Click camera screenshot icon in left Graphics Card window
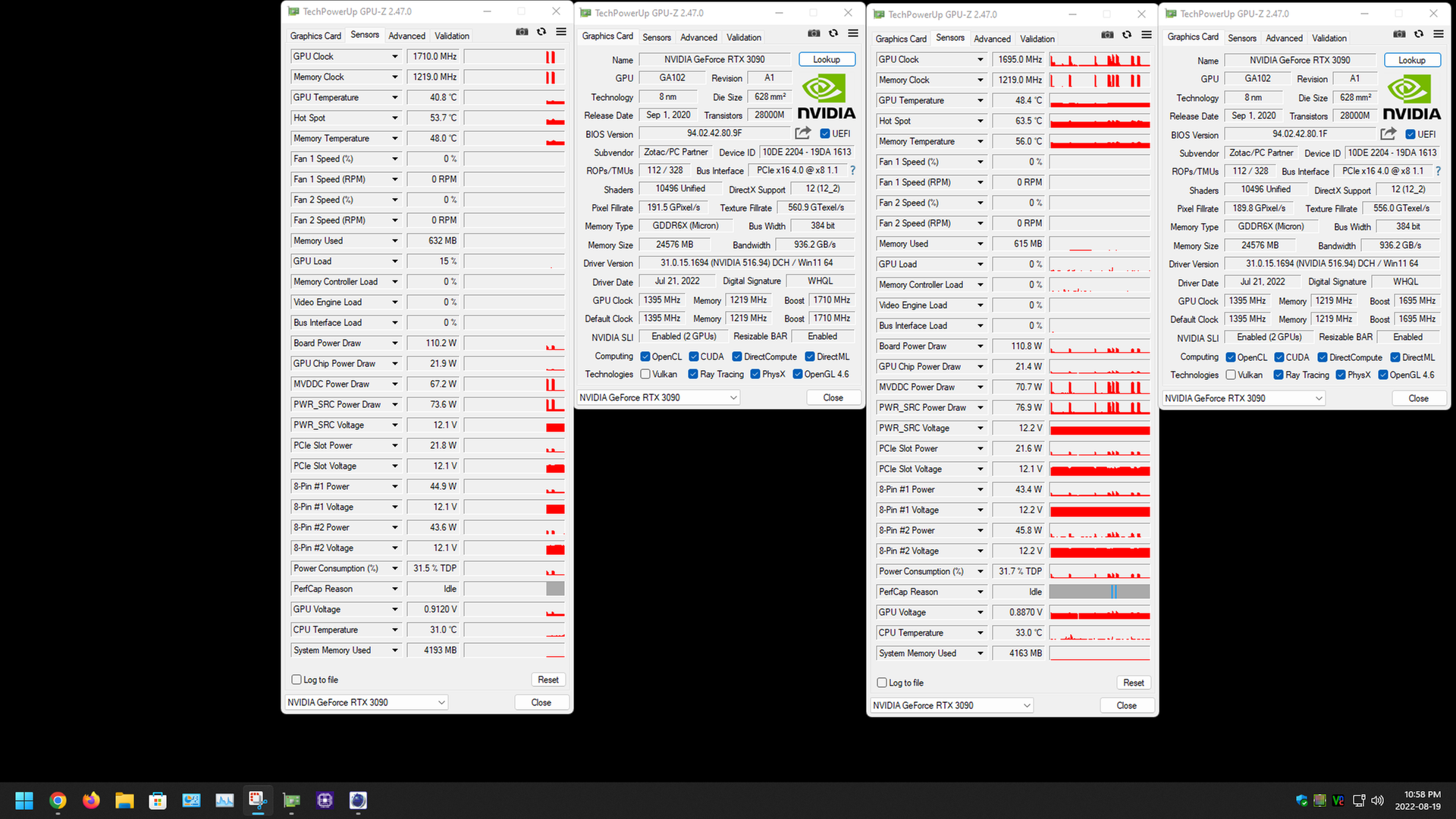The height and width of the screenshot is (819, 1456). pyautogui.click(x=814, y=33)
